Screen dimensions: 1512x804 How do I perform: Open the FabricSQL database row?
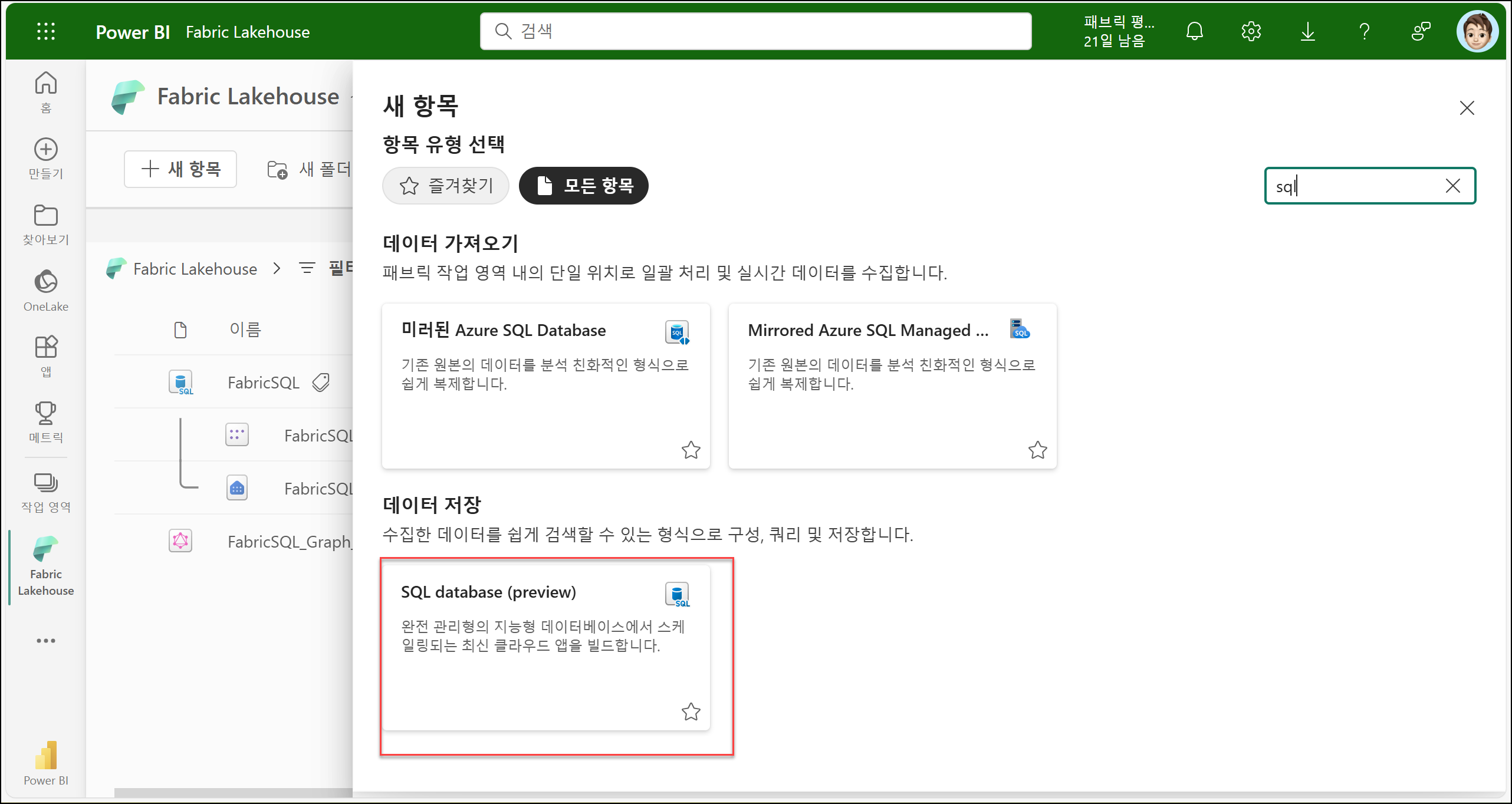coord(263,383)
